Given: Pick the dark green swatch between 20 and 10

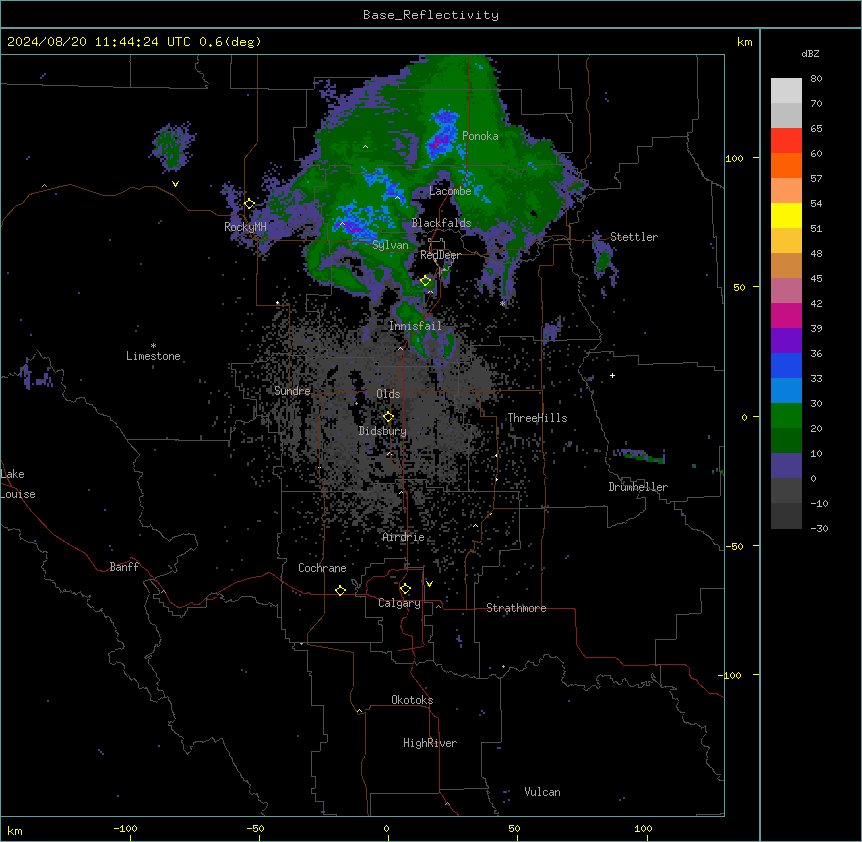Looking at the screenshot, I should (786, 441).
